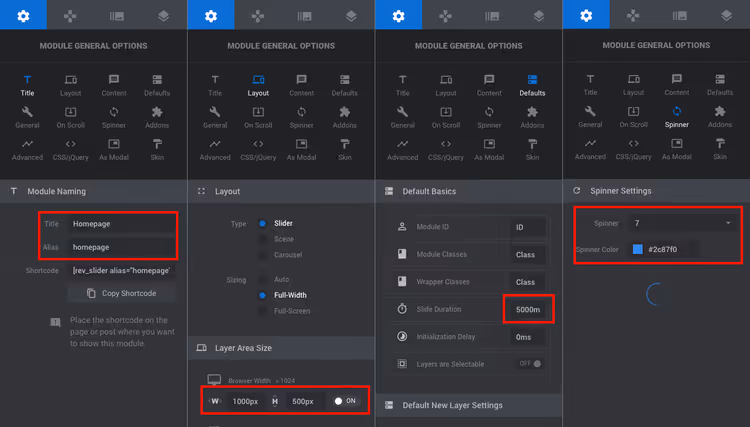Select the Carousel type radio button
Image resolution: width=750 pixels, height=427 pixels.
(262, 255)
